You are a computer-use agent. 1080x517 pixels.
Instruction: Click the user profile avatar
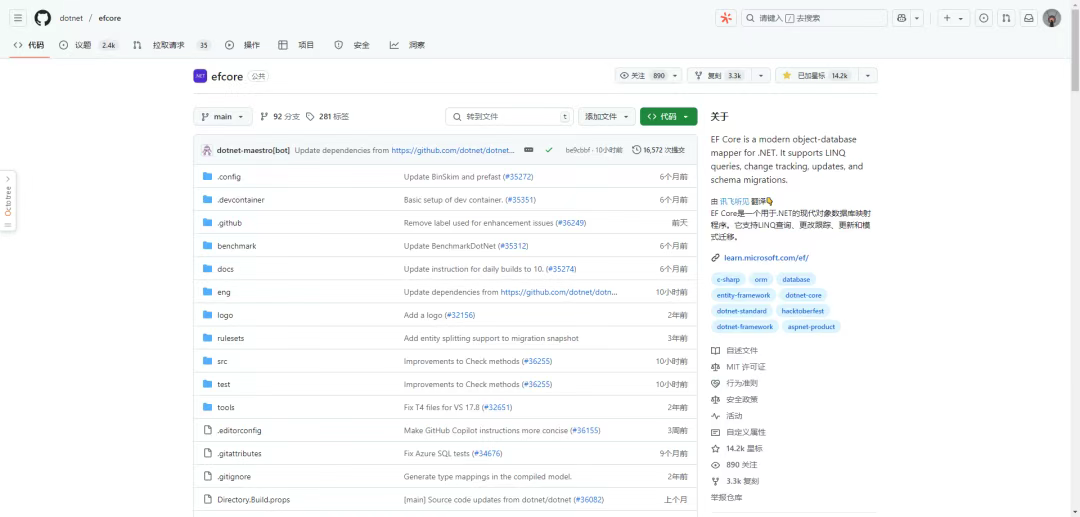[x=1052, y=18]
